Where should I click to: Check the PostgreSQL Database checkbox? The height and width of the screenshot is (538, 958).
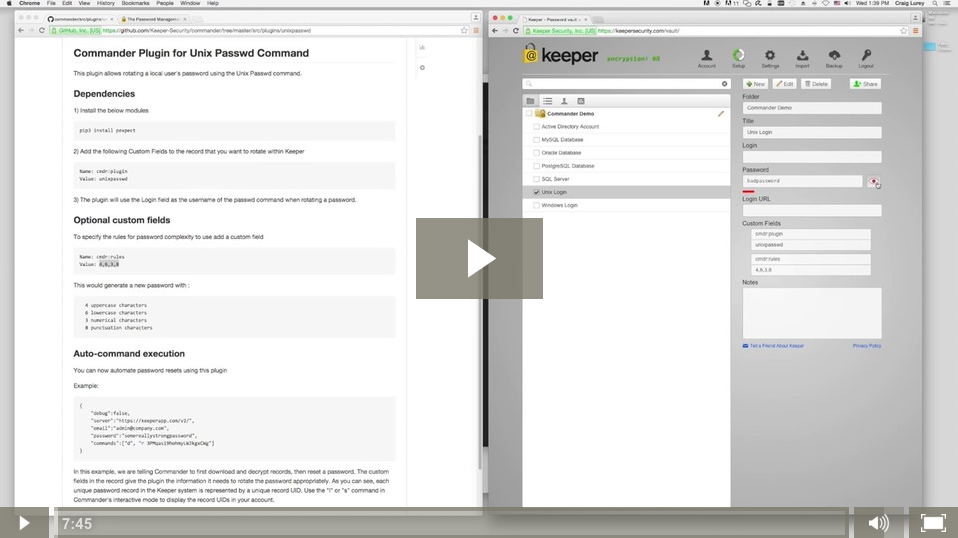[536, 166]
